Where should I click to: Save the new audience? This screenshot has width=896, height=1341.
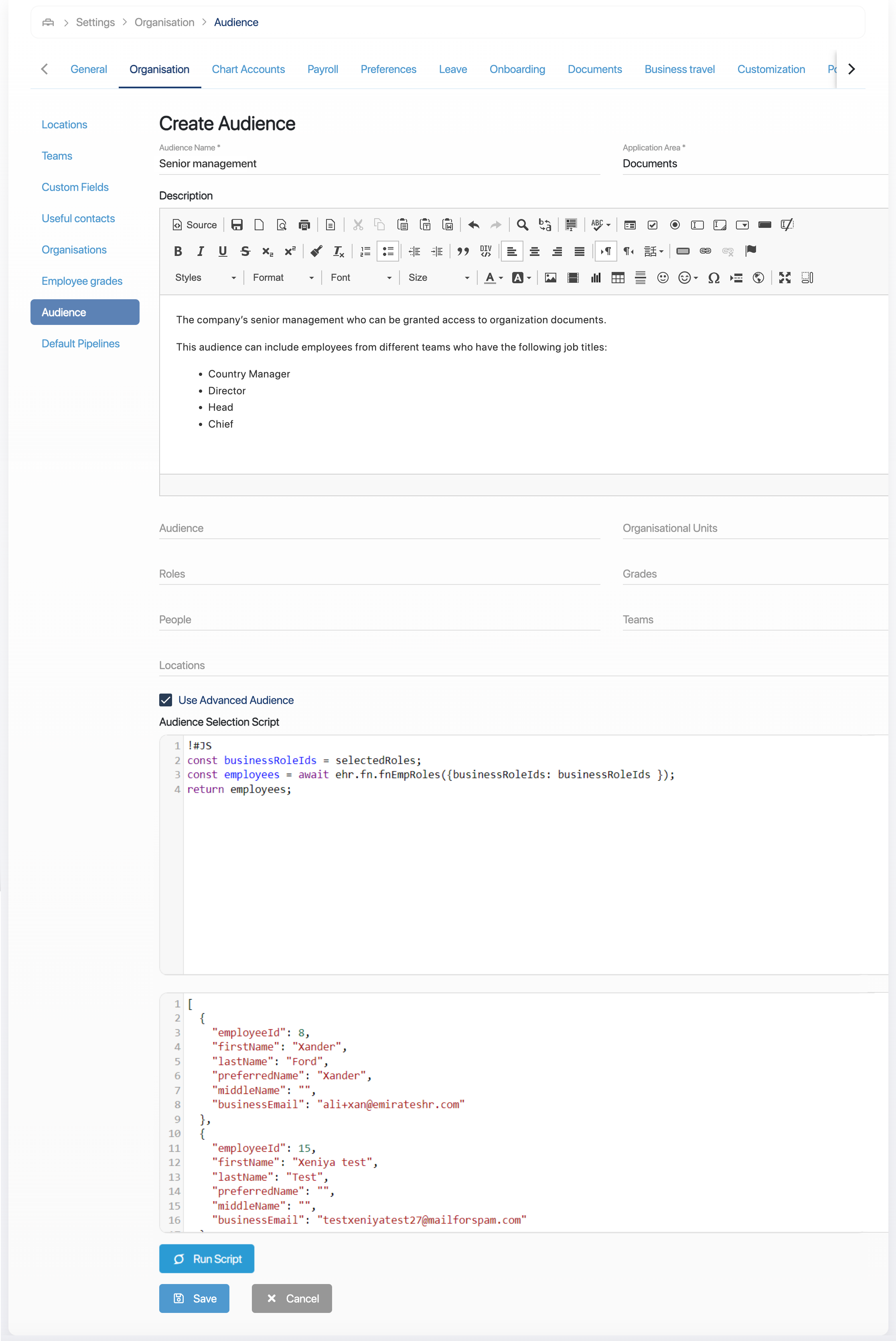point(194,1298)
